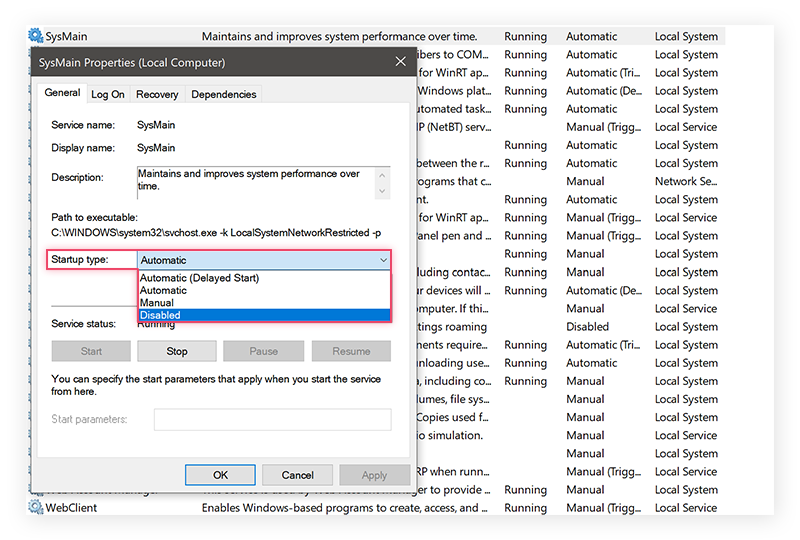
Task: Click the Cancel button
Action: coord(297,475)
